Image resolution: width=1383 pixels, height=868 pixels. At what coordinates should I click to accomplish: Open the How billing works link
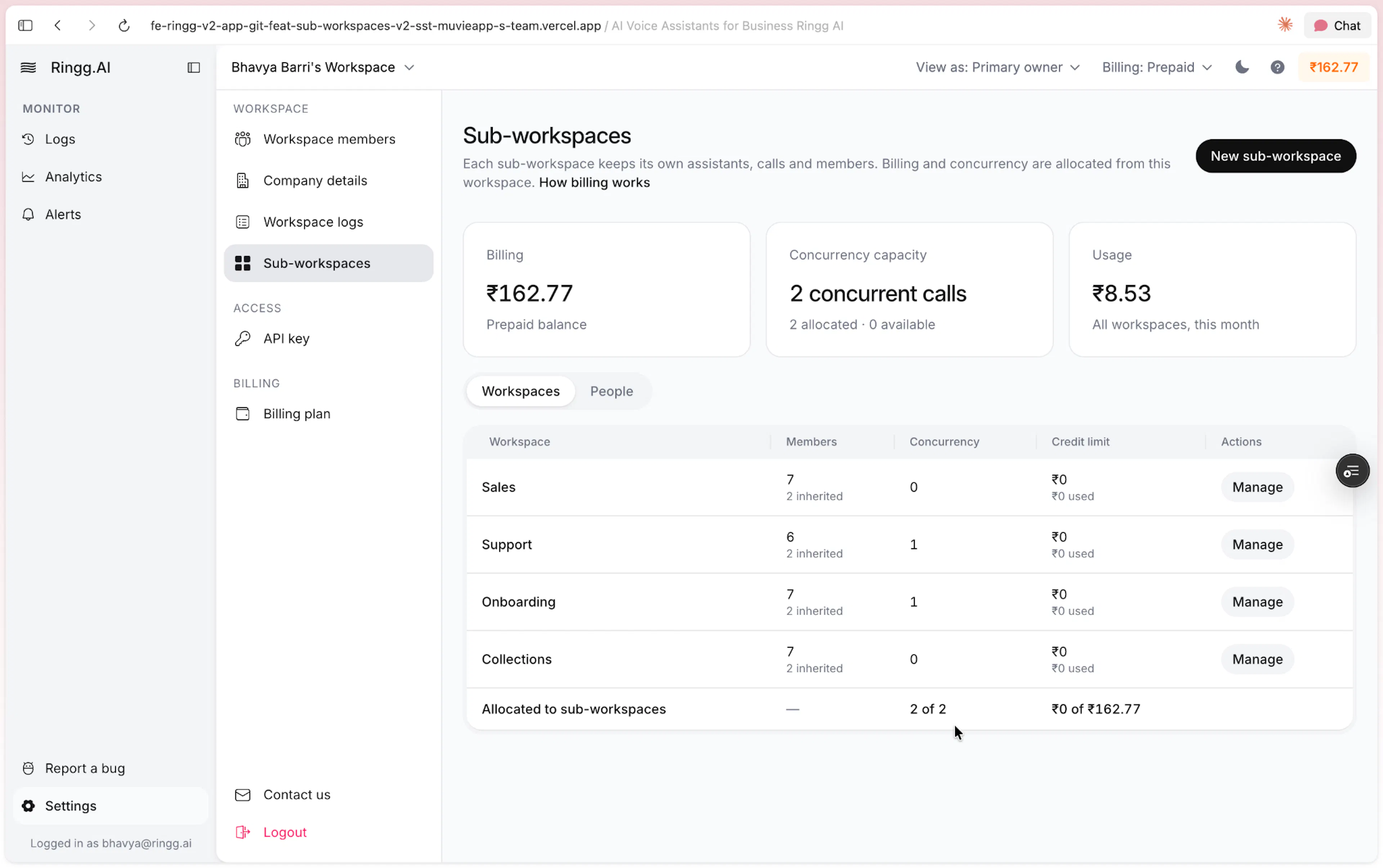(x=594, y=183)
